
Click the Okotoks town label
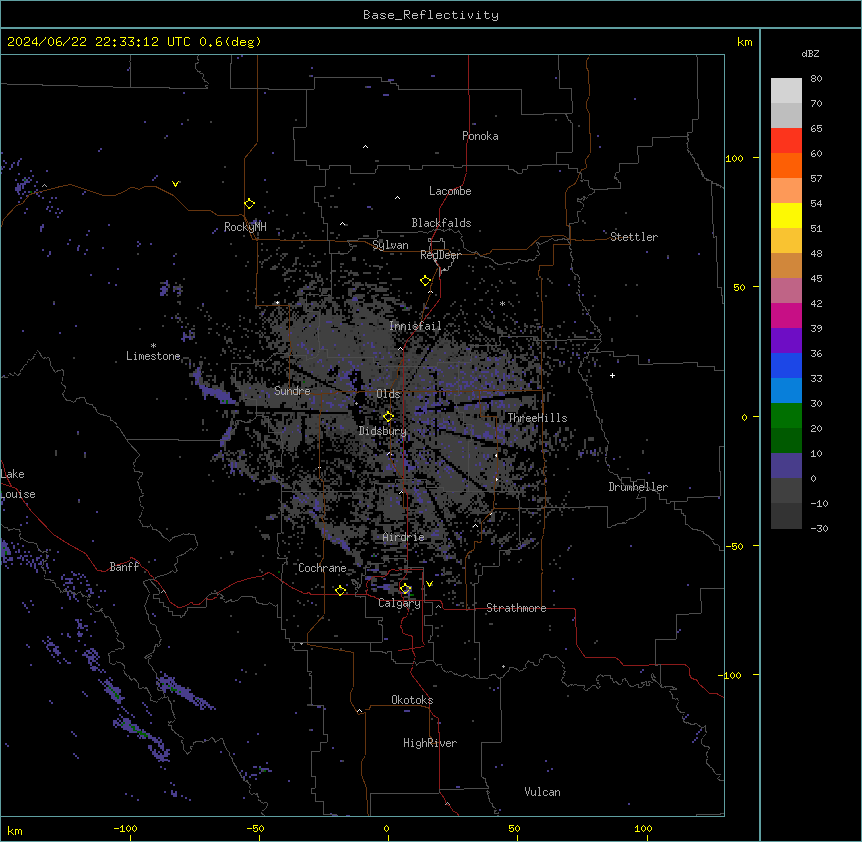click(412, 700)
